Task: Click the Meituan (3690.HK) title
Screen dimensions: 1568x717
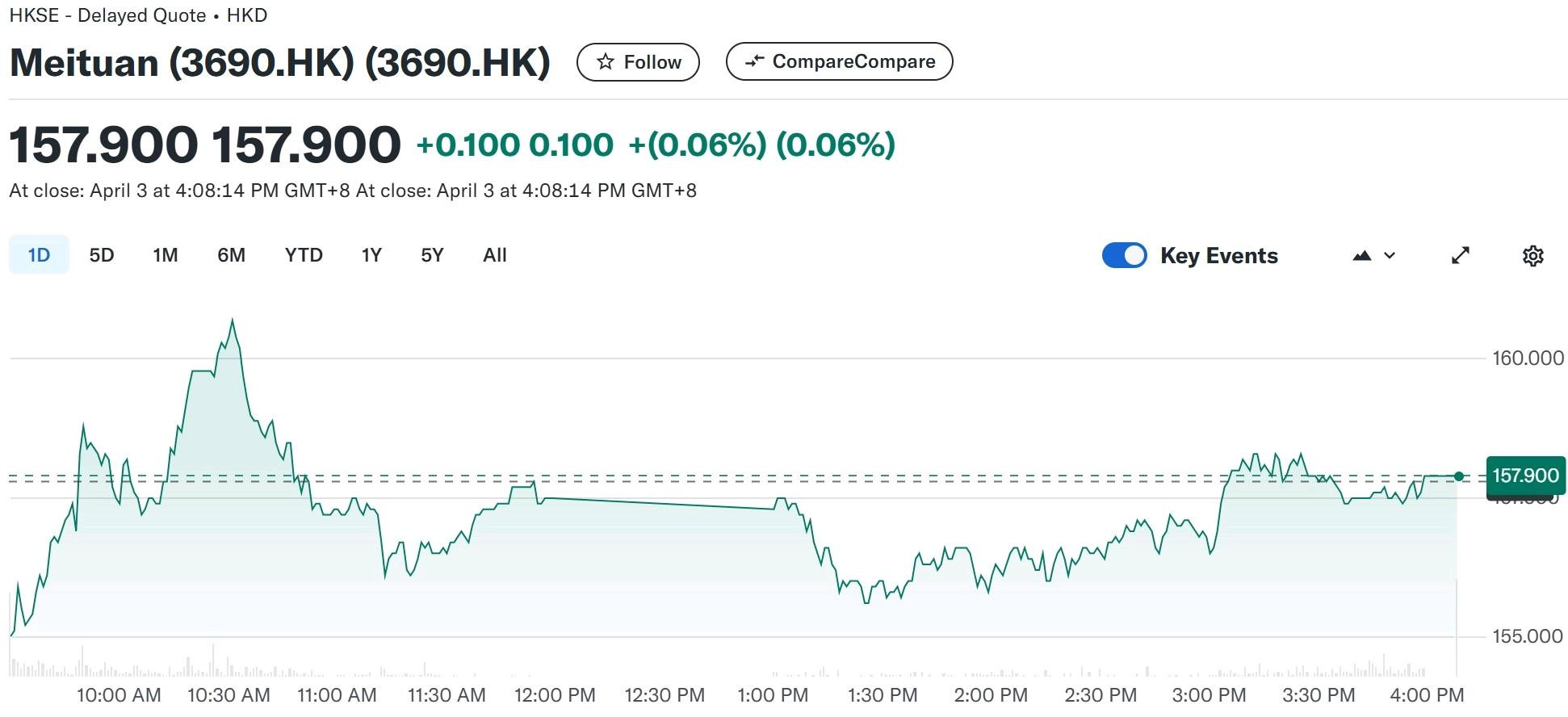Action: pos(279,63)
